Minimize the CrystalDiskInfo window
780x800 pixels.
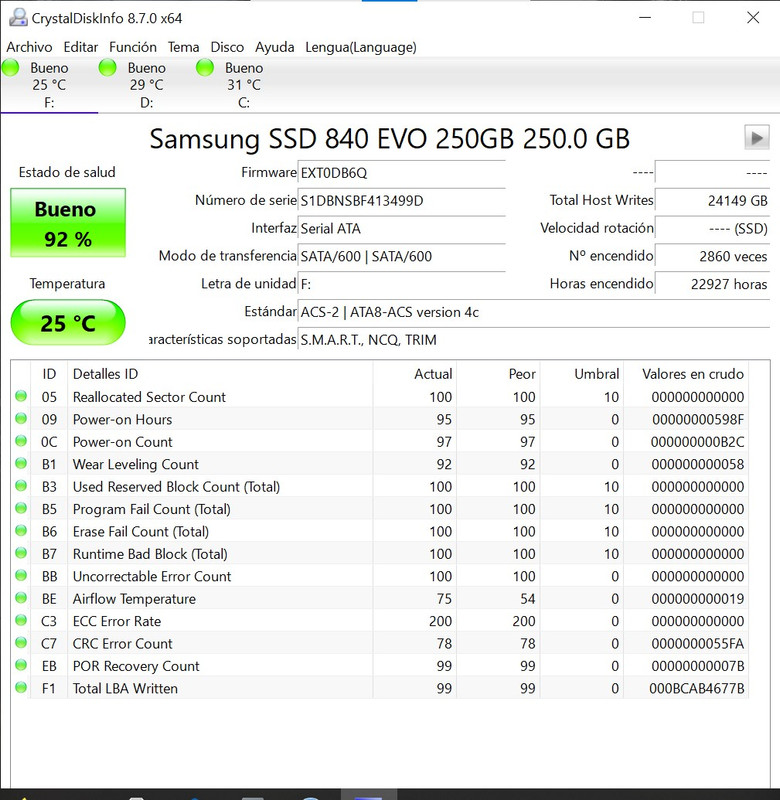[x=645, y=18]
